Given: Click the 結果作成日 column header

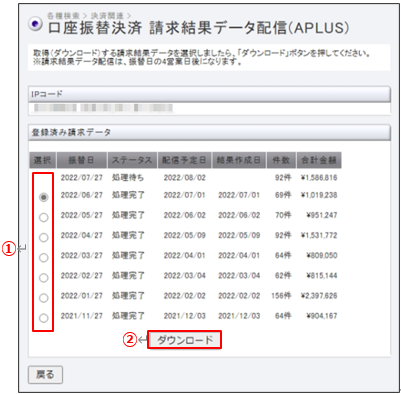Looking at the screenshot, I should coord(239,160).
